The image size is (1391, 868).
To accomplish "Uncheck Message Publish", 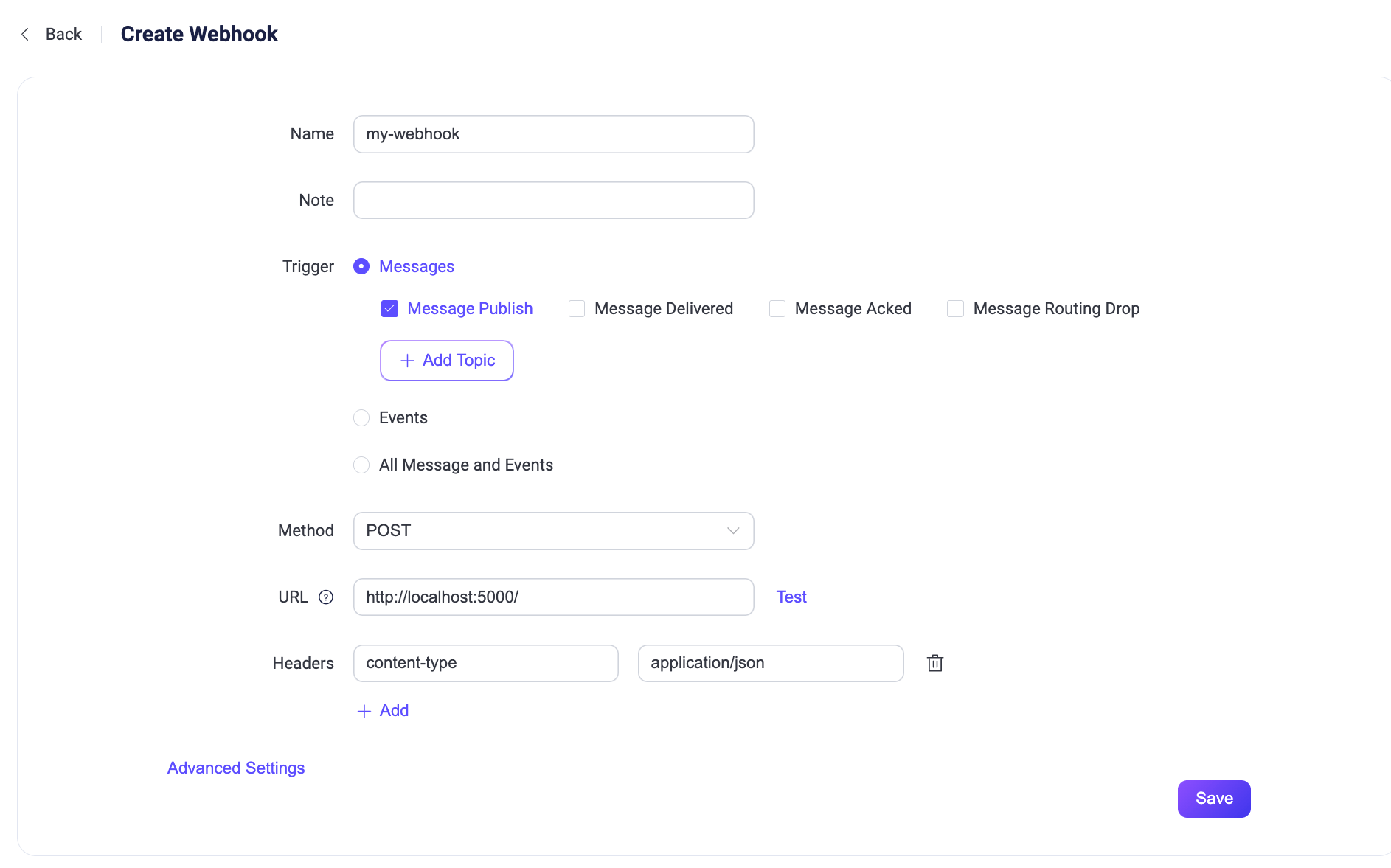I will coord(389,308).
